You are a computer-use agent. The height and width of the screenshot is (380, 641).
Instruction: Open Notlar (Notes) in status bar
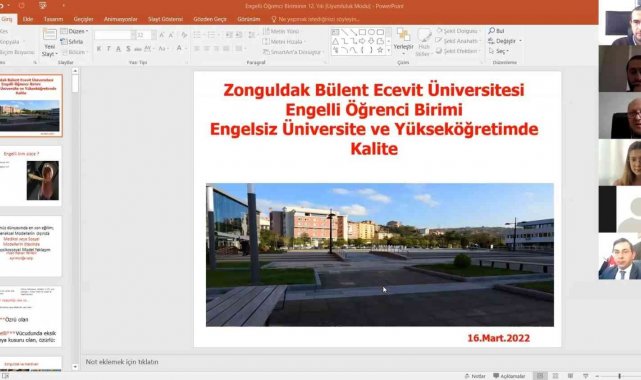[475, 376]
